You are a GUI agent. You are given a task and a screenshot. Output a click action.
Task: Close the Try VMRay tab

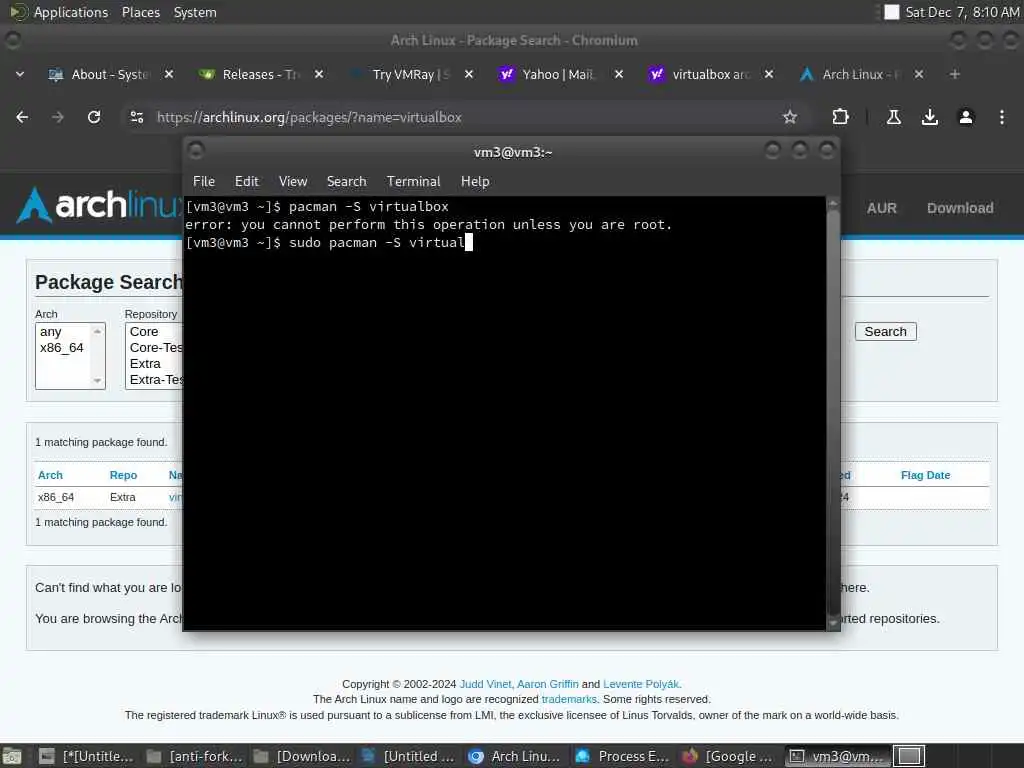tap(469, 74)
